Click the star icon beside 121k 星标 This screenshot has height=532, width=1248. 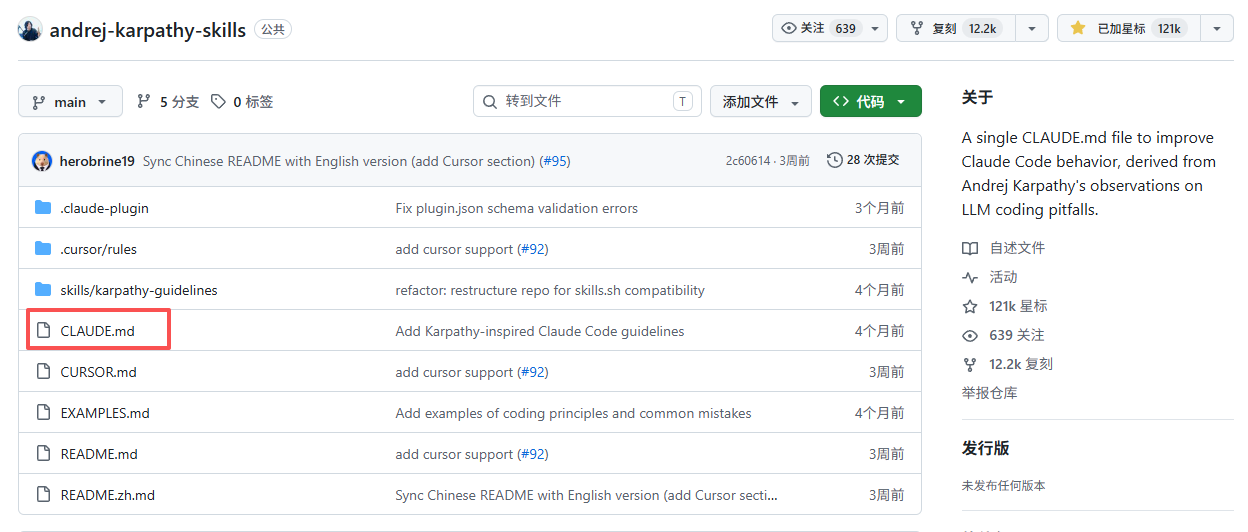coord(969,306)
